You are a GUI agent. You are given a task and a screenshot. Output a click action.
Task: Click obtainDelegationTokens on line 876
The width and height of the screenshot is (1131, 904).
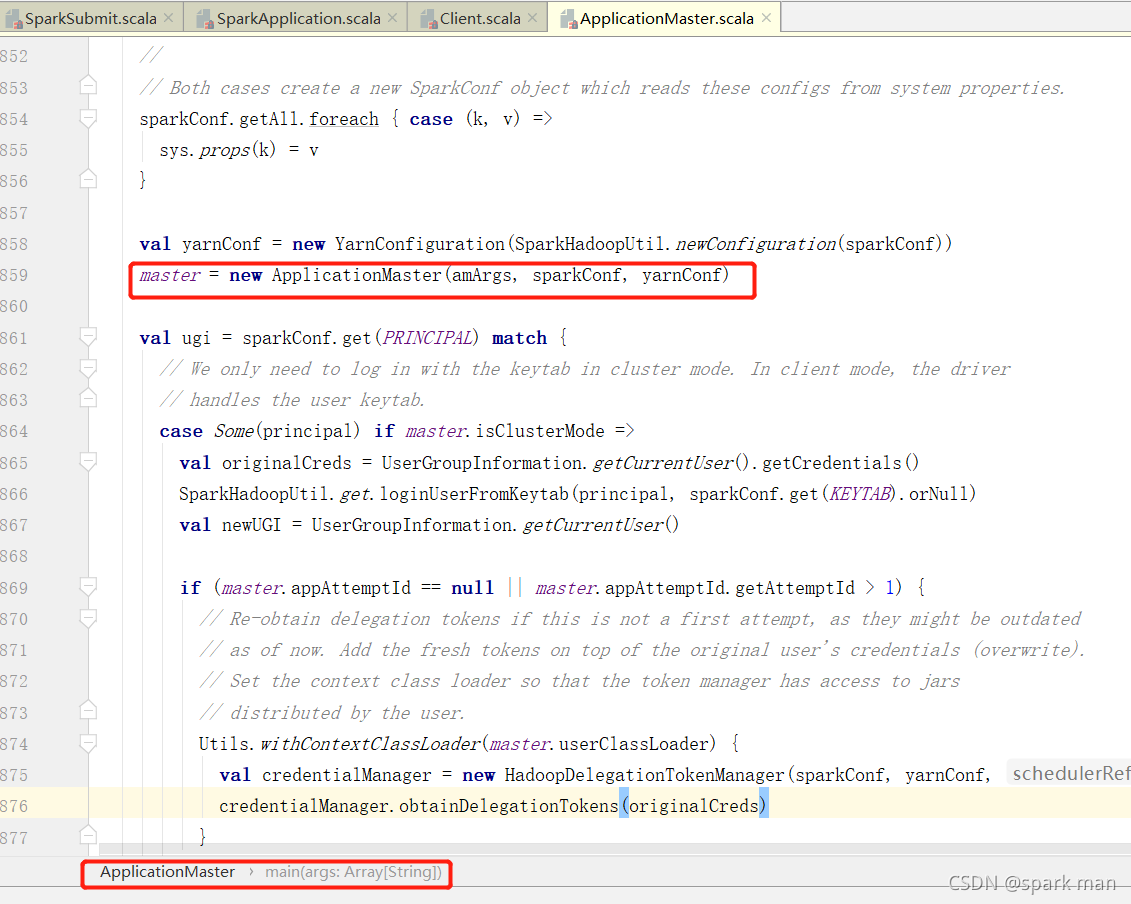[509, 806]
